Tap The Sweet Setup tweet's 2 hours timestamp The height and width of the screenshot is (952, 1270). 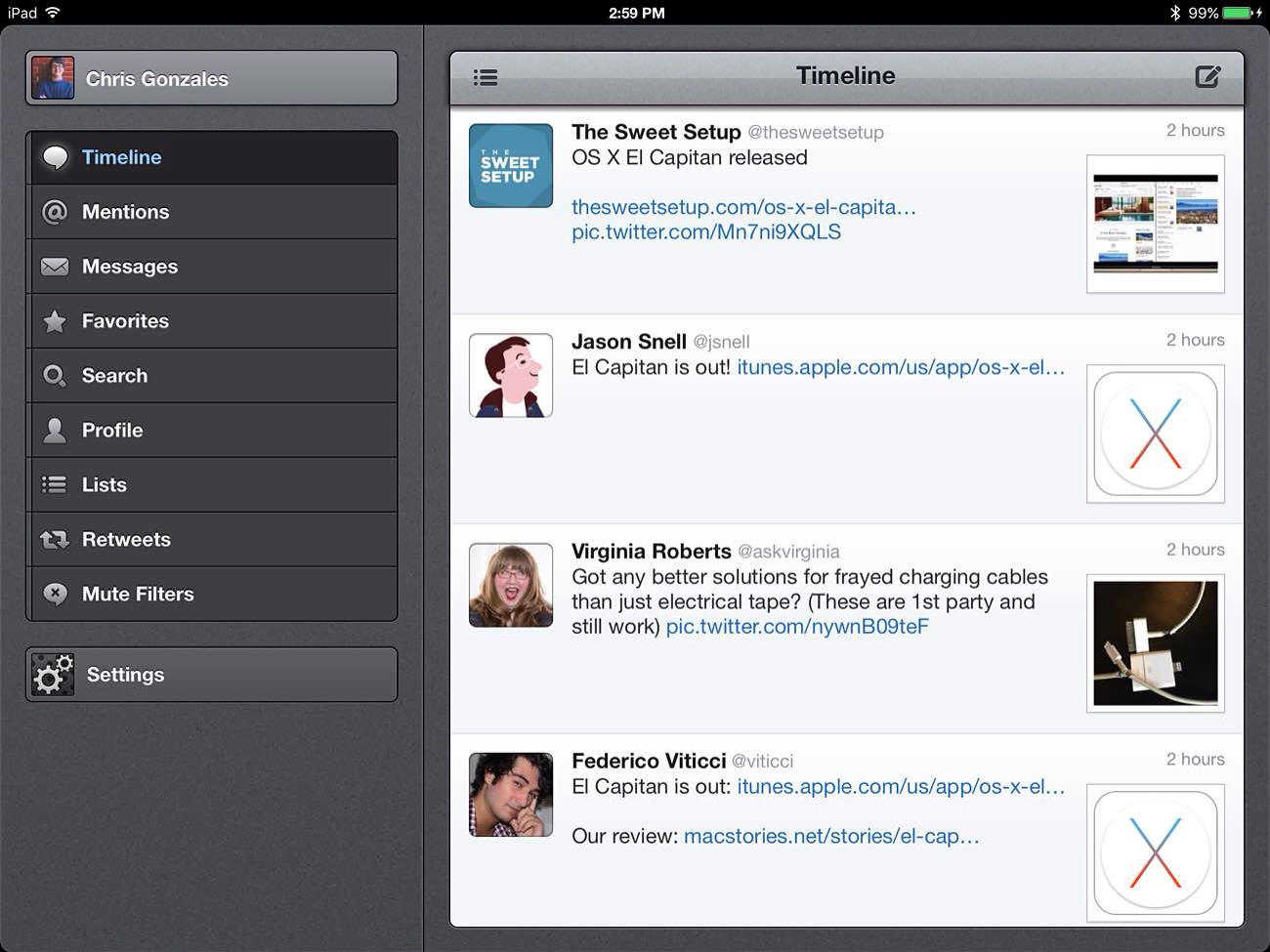click(x=1196, y=131)
